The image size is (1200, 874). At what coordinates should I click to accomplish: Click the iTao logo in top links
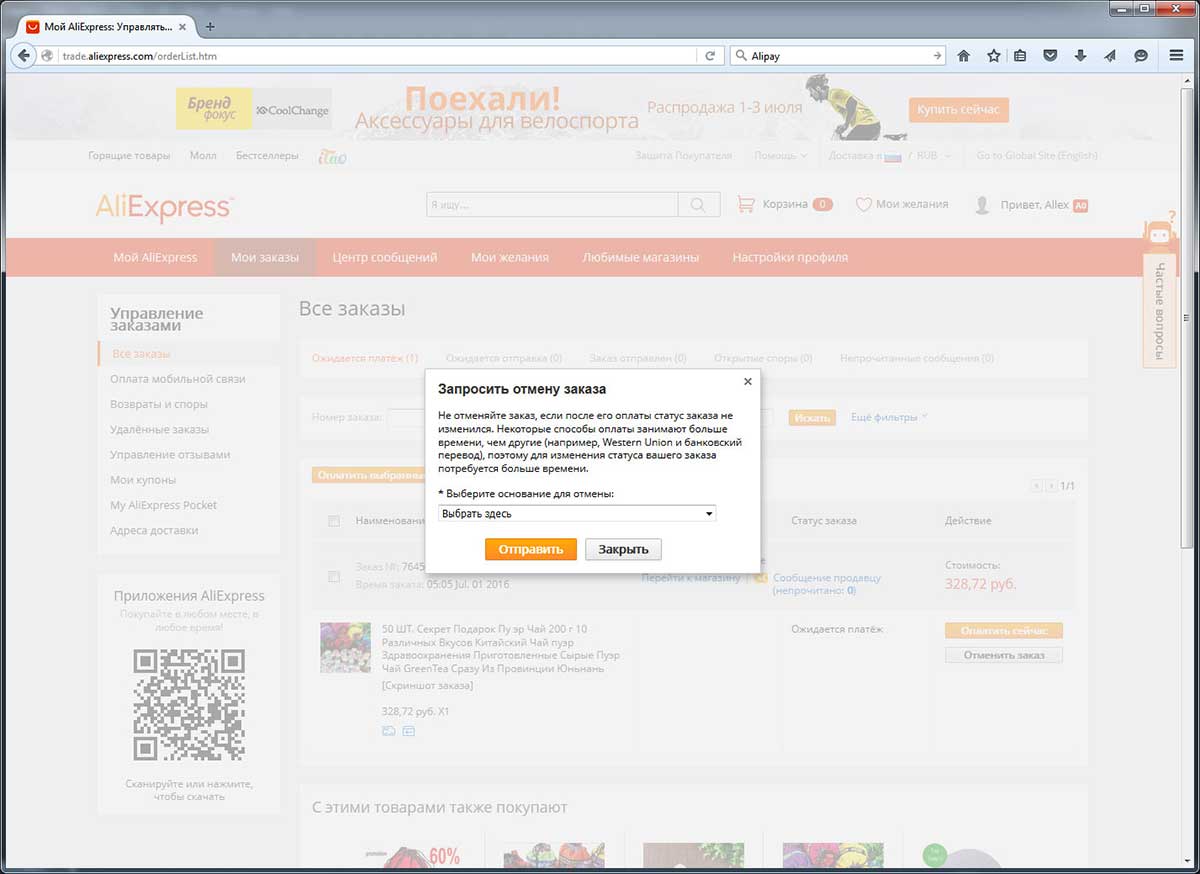(x=332, y=157)
